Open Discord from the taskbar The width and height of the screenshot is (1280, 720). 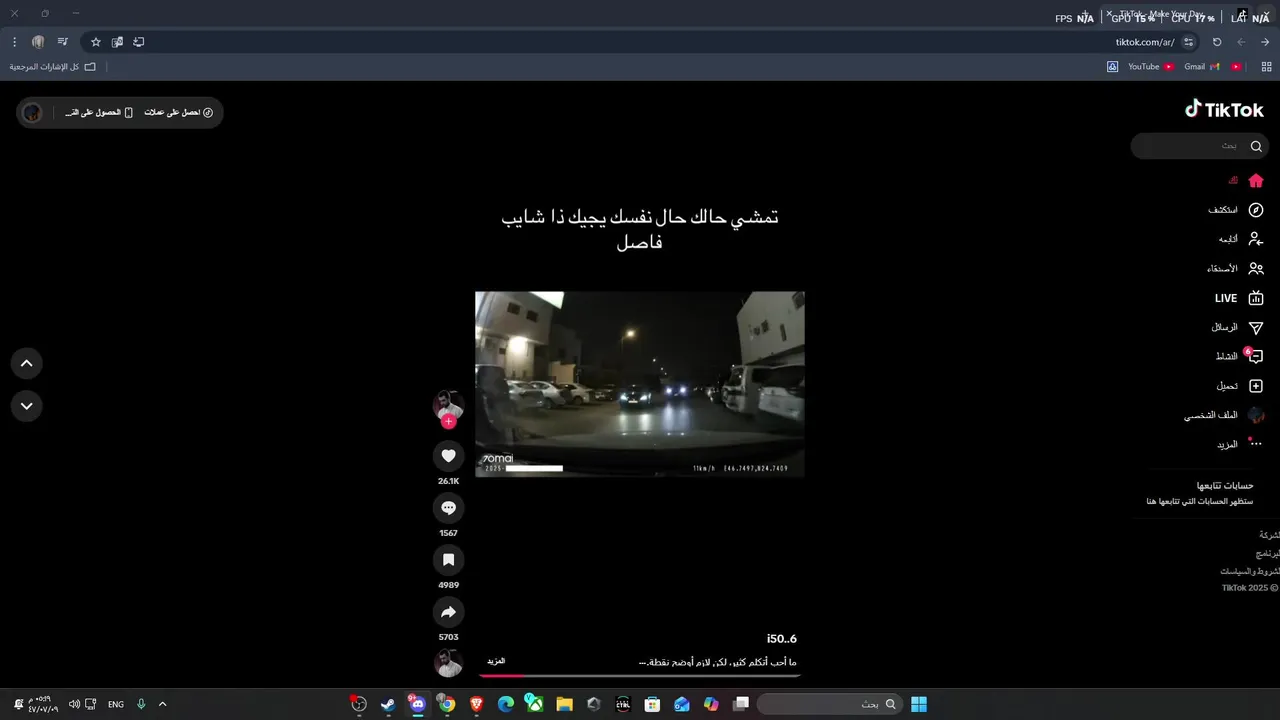coord(417,704)
